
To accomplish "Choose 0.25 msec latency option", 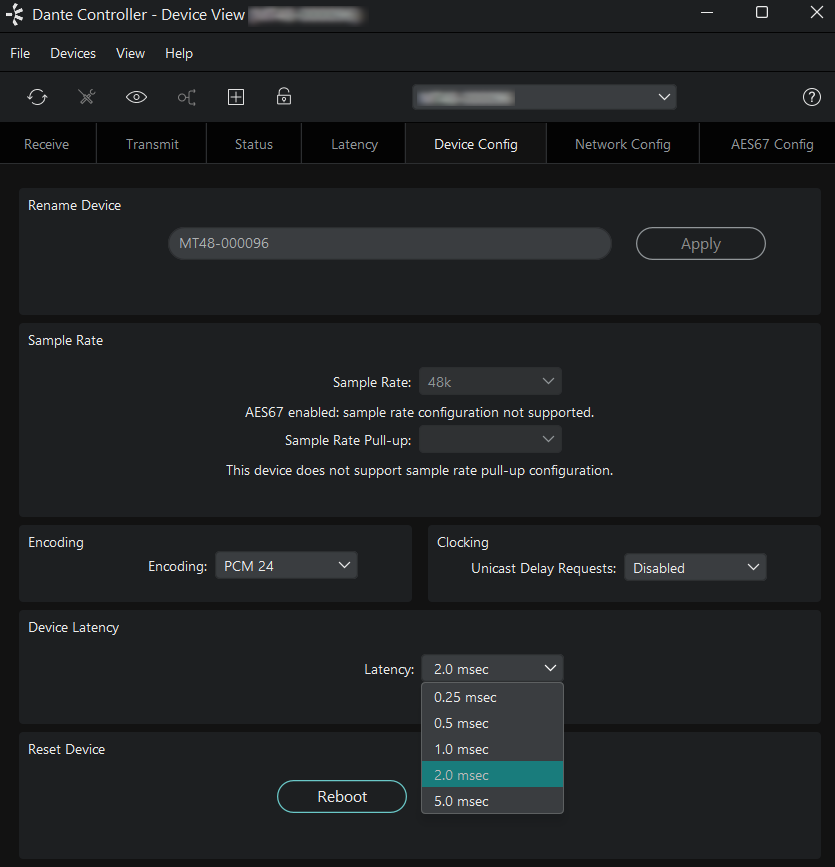I will [492, 697].
